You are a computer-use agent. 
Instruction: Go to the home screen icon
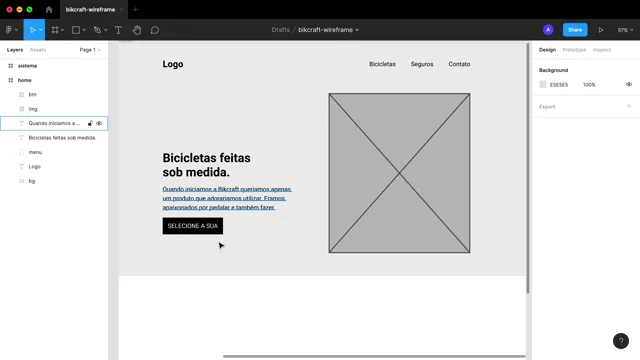49,9
